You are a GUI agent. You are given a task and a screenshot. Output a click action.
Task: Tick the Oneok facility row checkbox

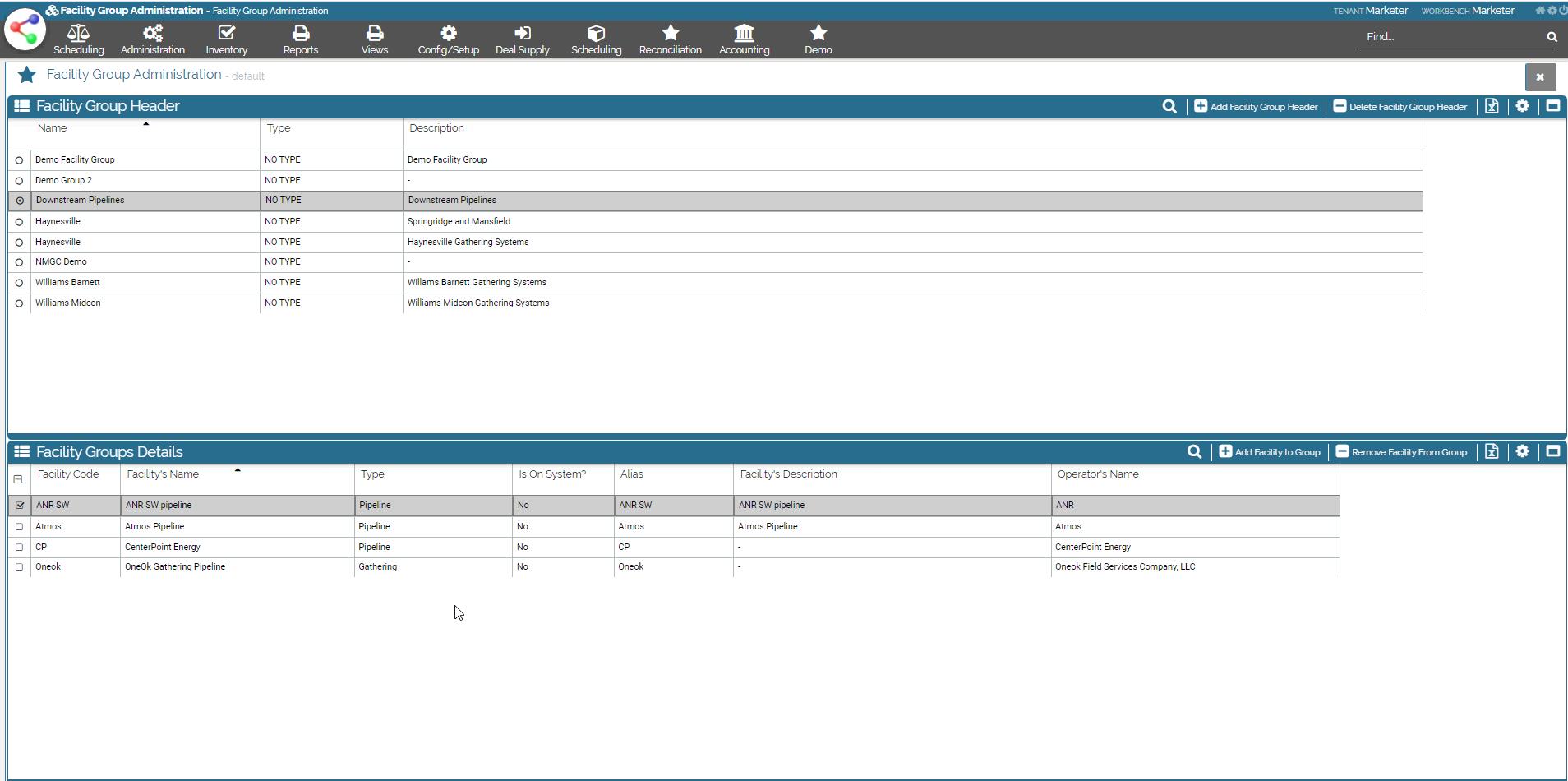[20, 567]
